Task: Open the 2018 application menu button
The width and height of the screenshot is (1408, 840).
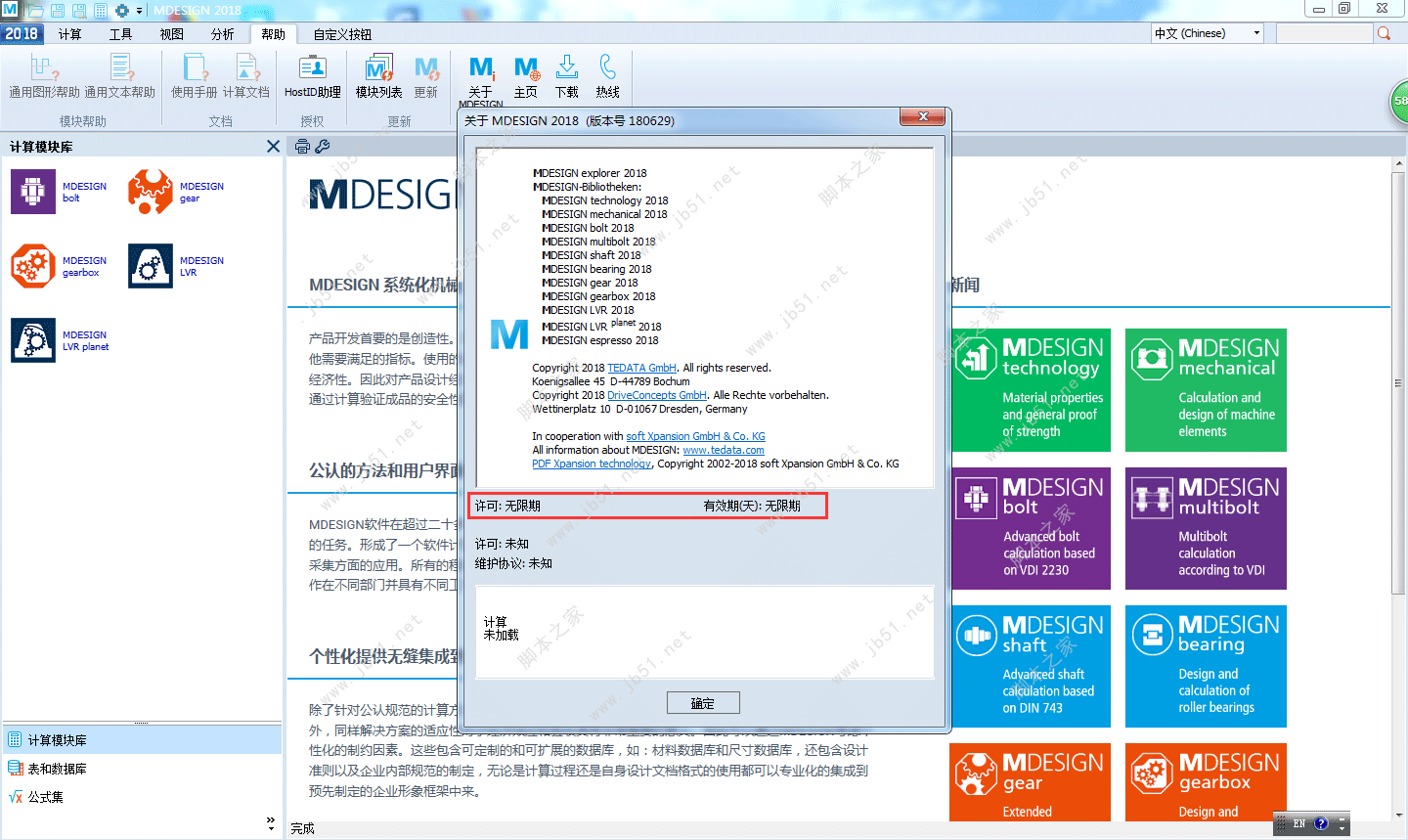Action: coord(21,33)
